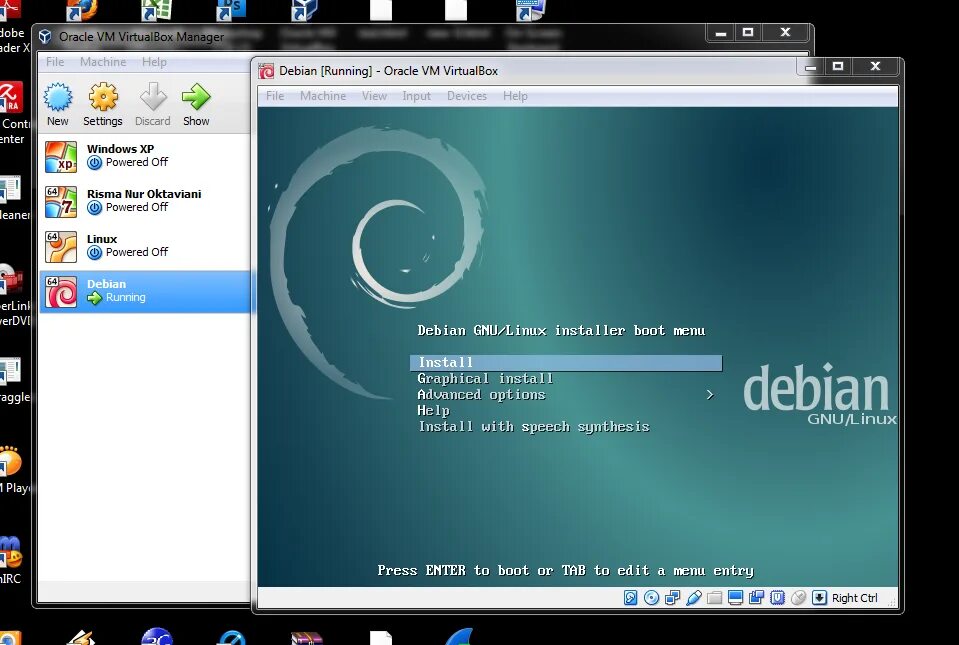Screen dimensions: 959x645
Task: Click keyboard capture arrow icon beside Right Ctrl
Action: 820,598
